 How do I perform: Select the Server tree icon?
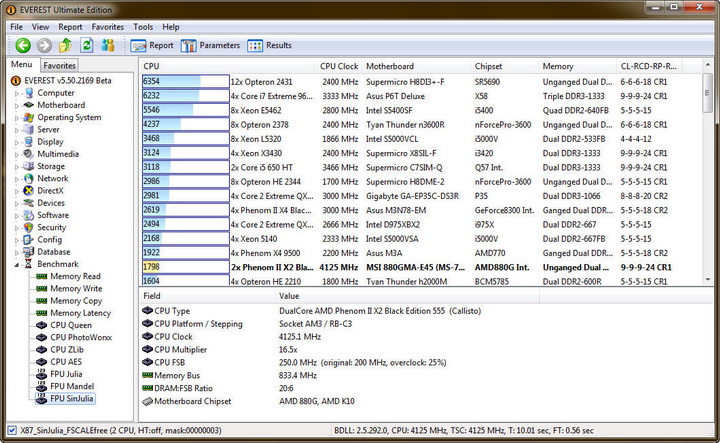point(29,129)
